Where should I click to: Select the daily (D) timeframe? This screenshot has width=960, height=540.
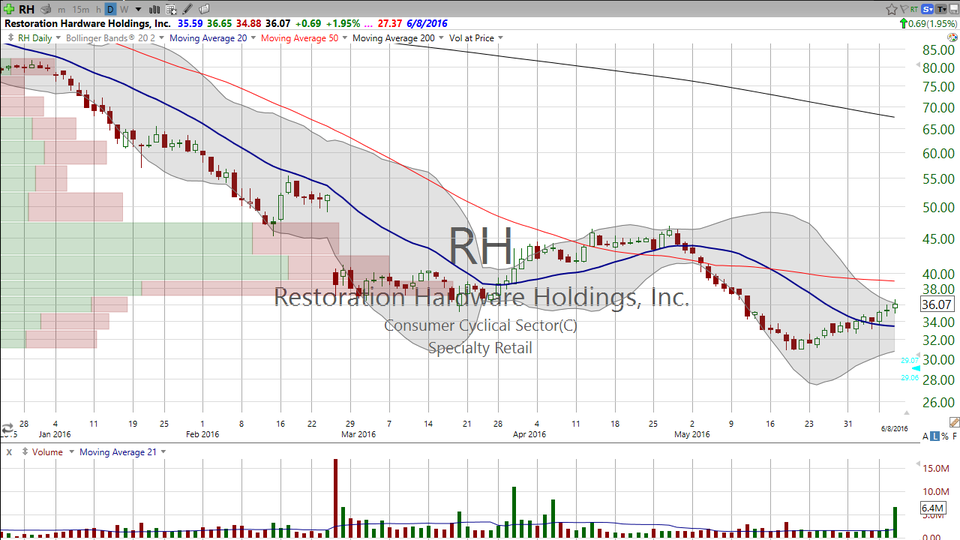[111, 8]
